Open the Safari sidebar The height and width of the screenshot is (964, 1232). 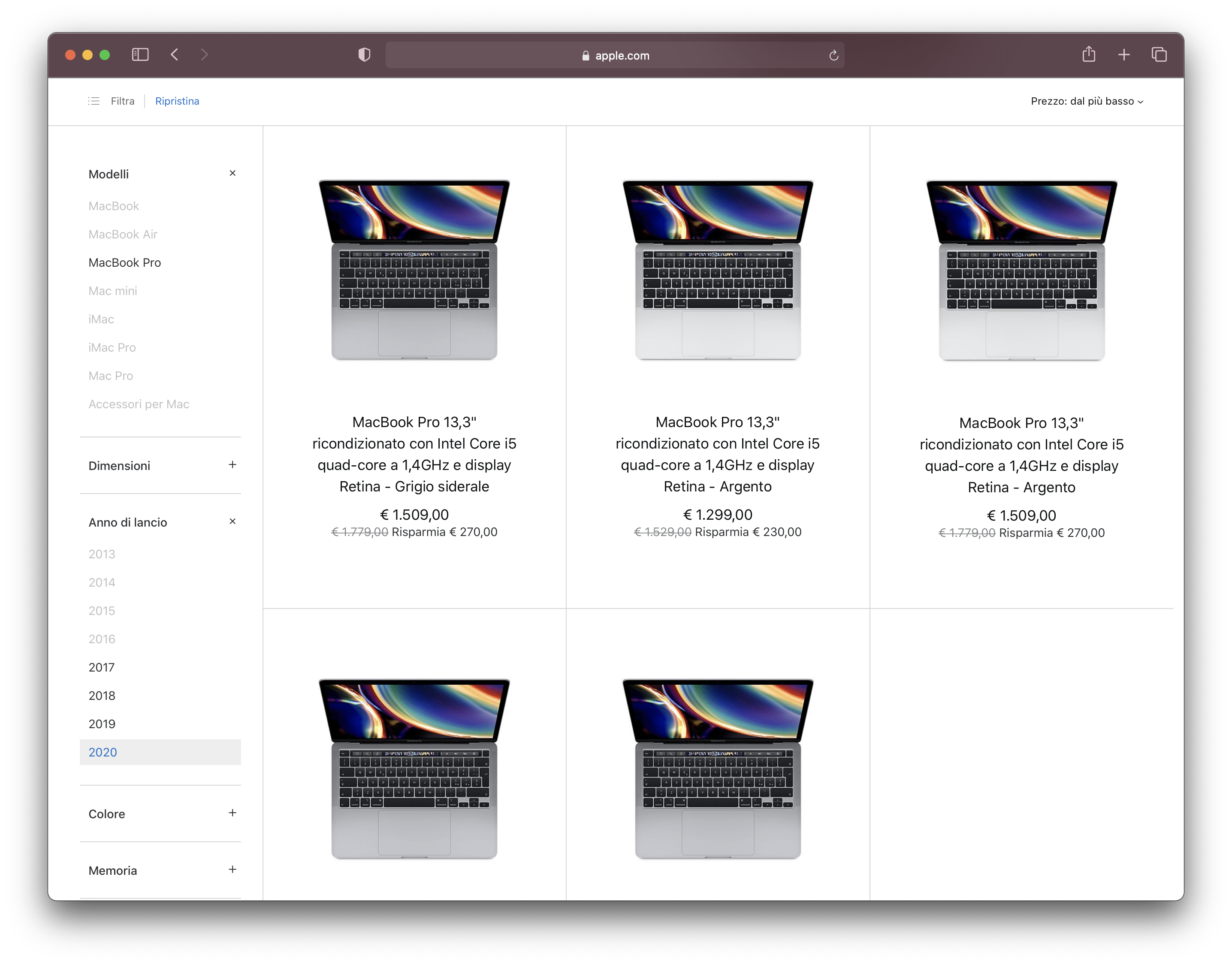141,55
